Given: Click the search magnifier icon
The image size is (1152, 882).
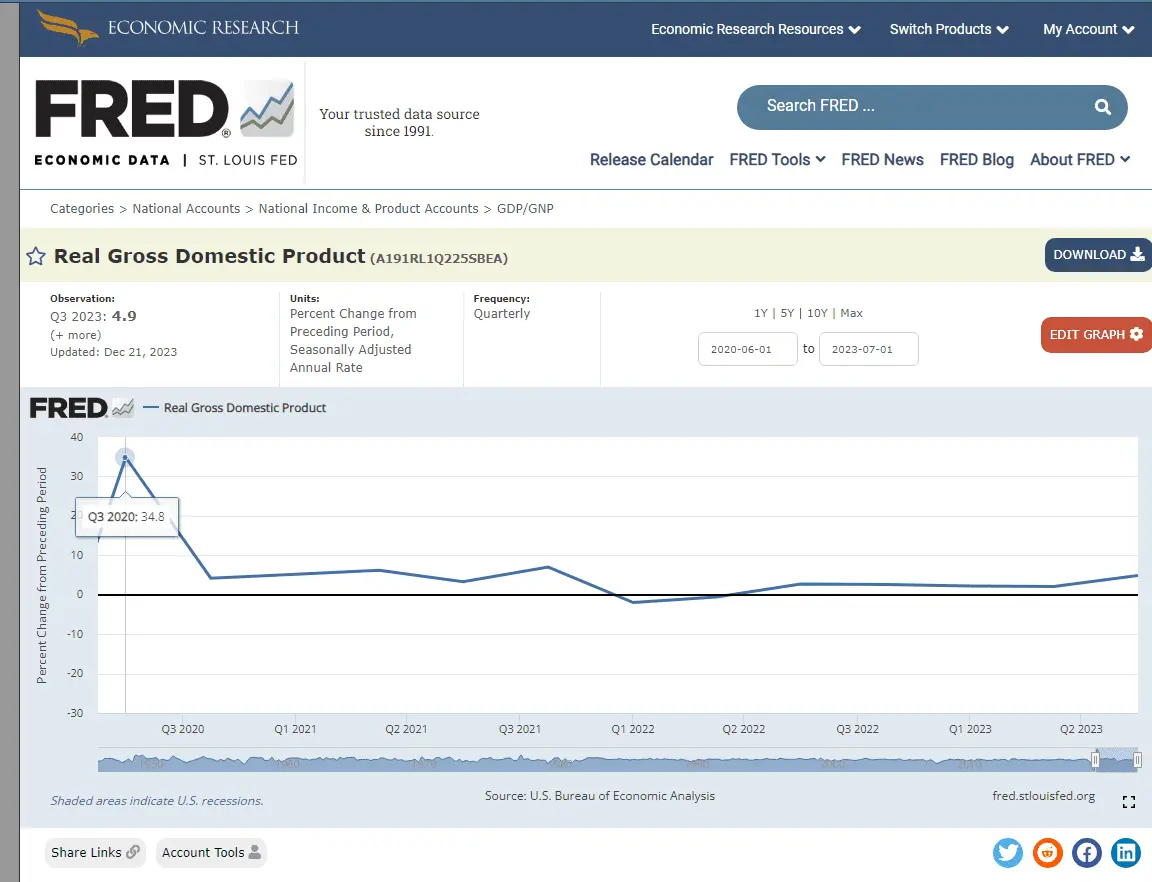Looking at the screenshot, I should point(1102,107).
